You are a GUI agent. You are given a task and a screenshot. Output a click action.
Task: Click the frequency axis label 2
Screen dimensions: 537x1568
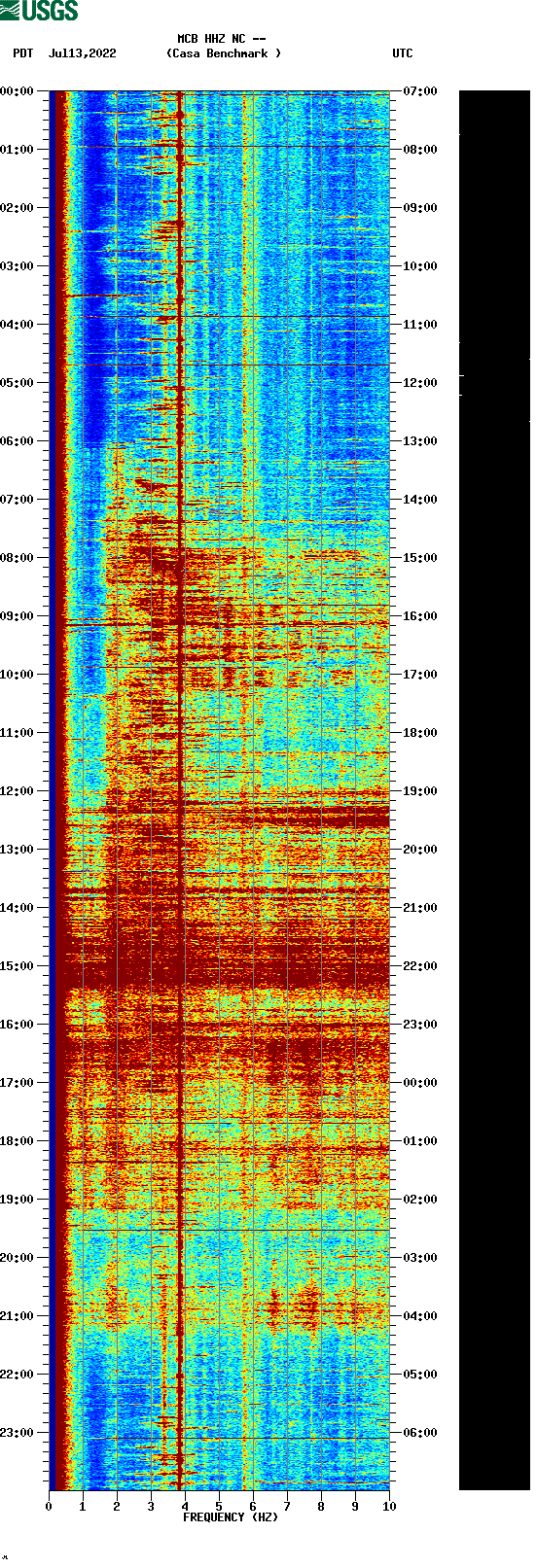click(117, 1507)
